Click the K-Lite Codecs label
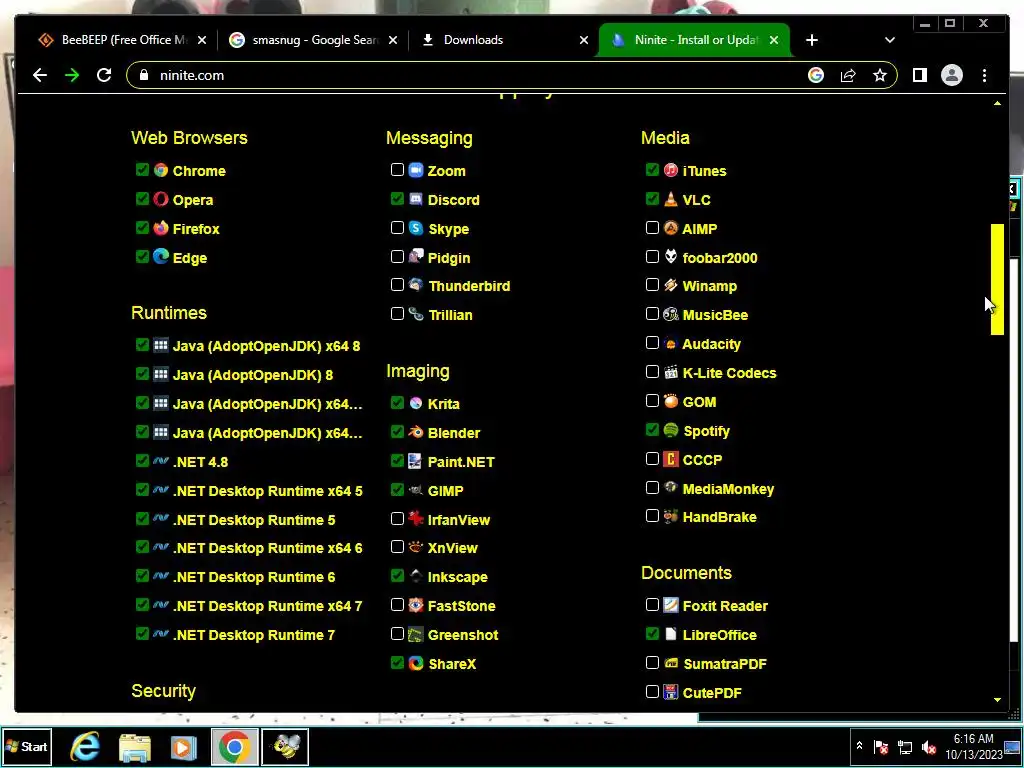This screenshot has height=768, width=1024. tap(729, 373)
